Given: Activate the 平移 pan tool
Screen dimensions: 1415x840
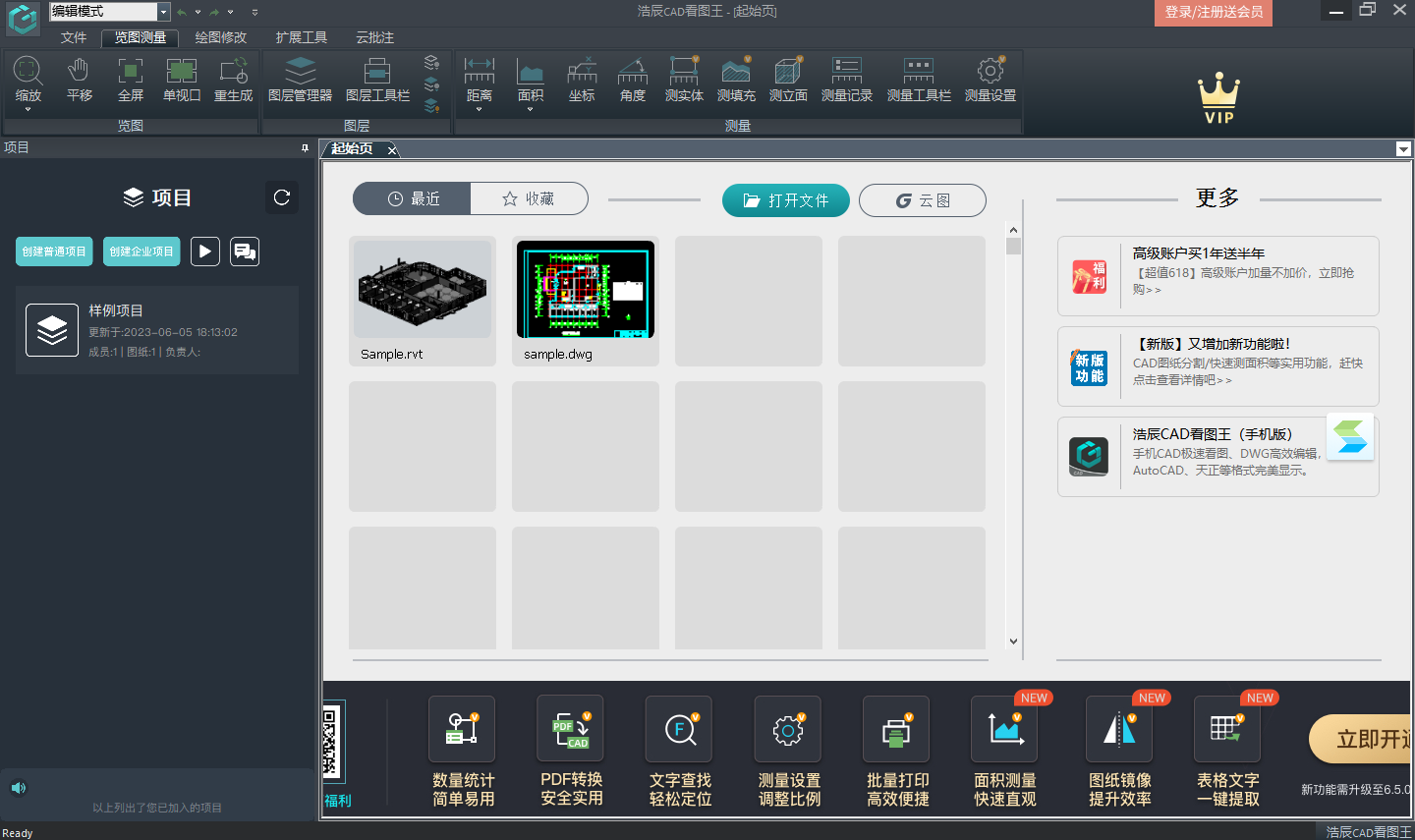Looking at the screenshot, I should [x=80, y=80].
